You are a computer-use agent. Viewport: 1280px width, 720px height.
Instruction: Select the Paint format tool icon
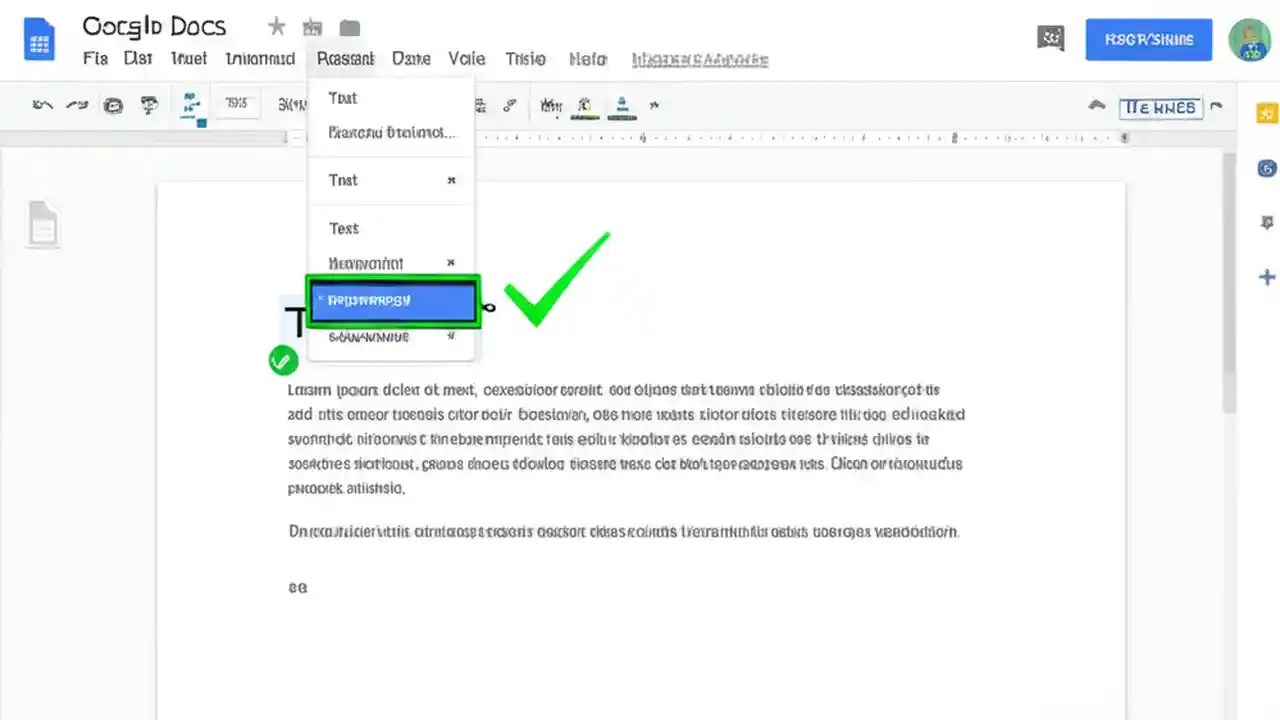click(x=190, y=104)
